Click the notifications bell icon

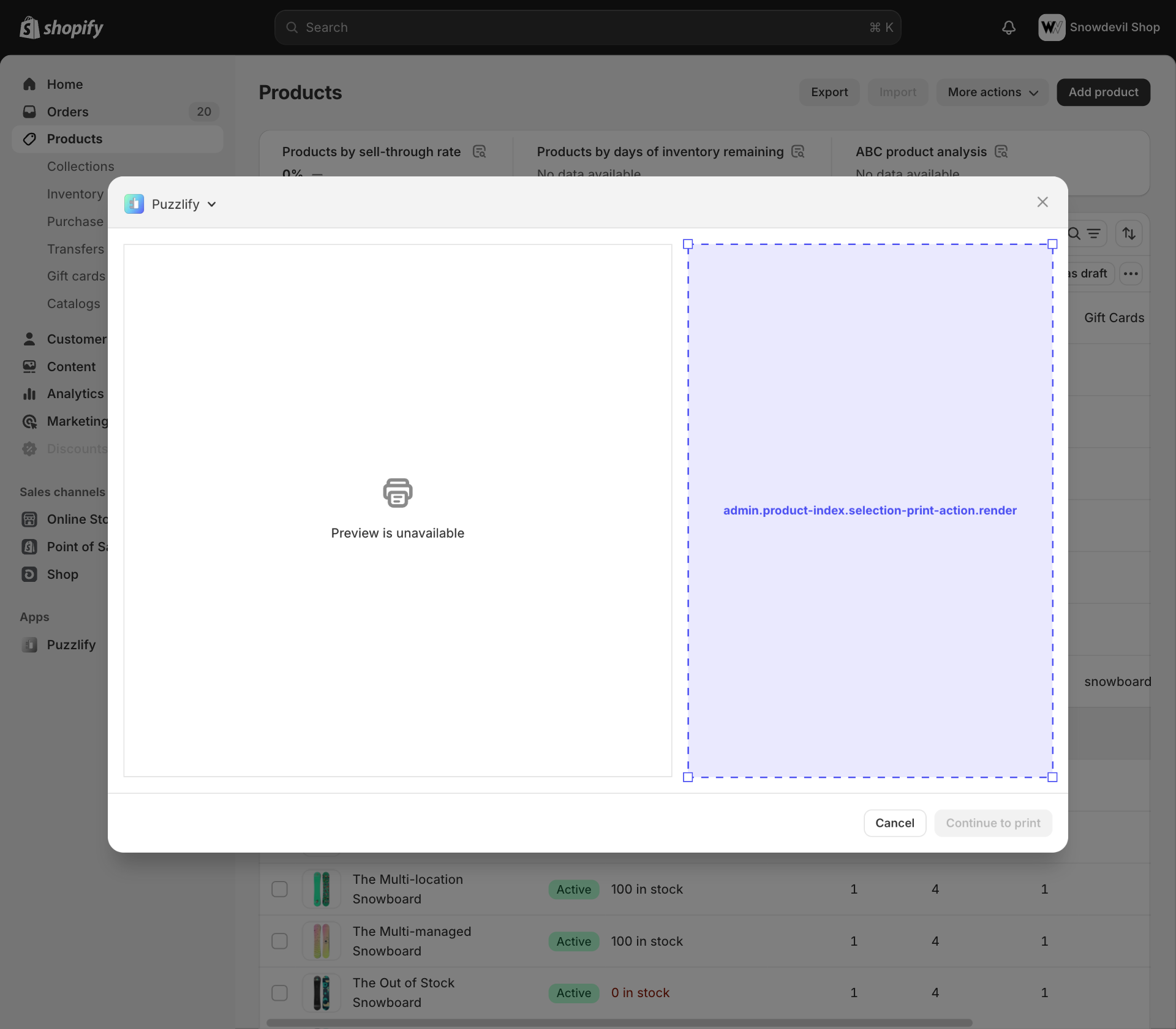(1008, 28)
